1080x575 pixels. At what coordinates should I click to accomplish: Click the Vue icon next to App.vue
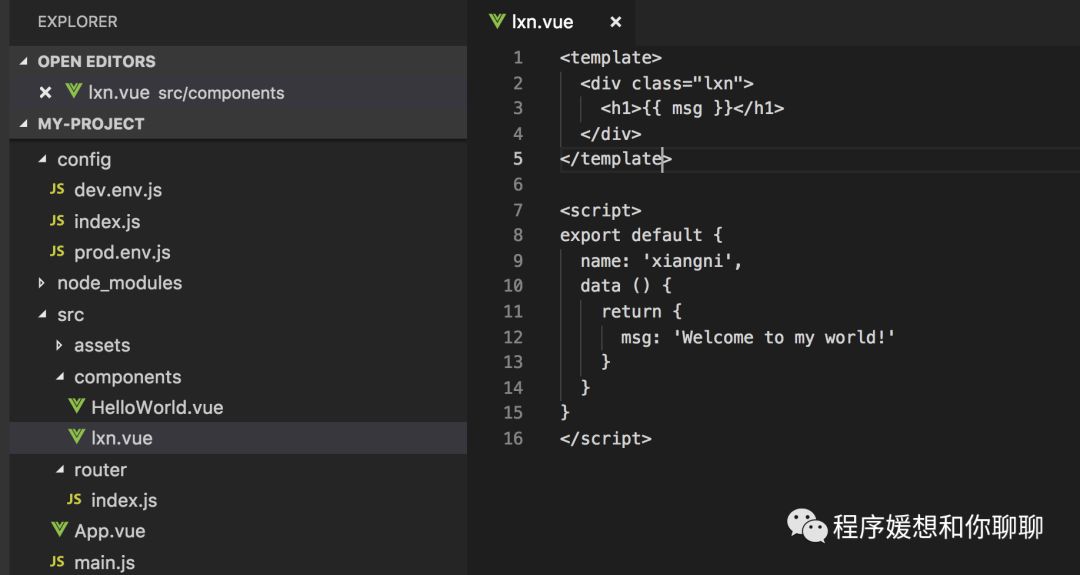coord(60,531)
